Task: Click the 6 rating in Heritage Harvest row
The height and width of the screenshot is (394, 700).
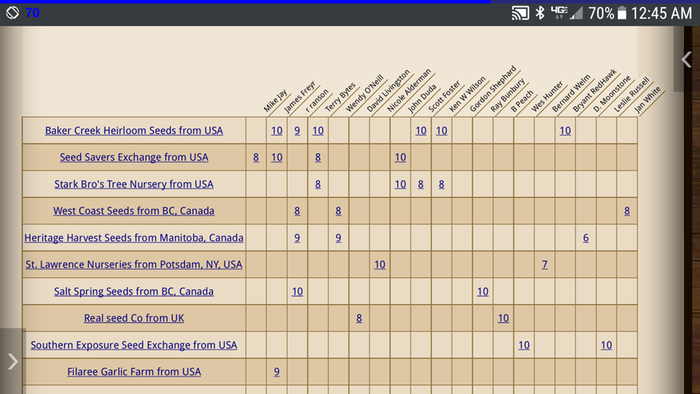Action: click(x=586, y=238)
